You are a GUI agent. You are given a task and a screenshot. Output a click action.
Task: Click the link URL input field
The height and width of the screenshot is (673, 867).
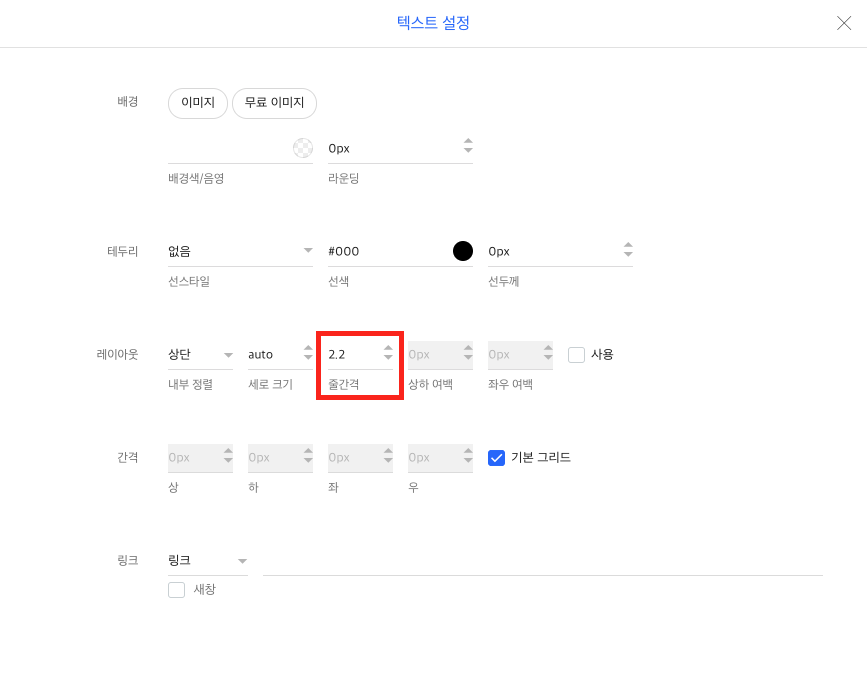pos(542,561)
